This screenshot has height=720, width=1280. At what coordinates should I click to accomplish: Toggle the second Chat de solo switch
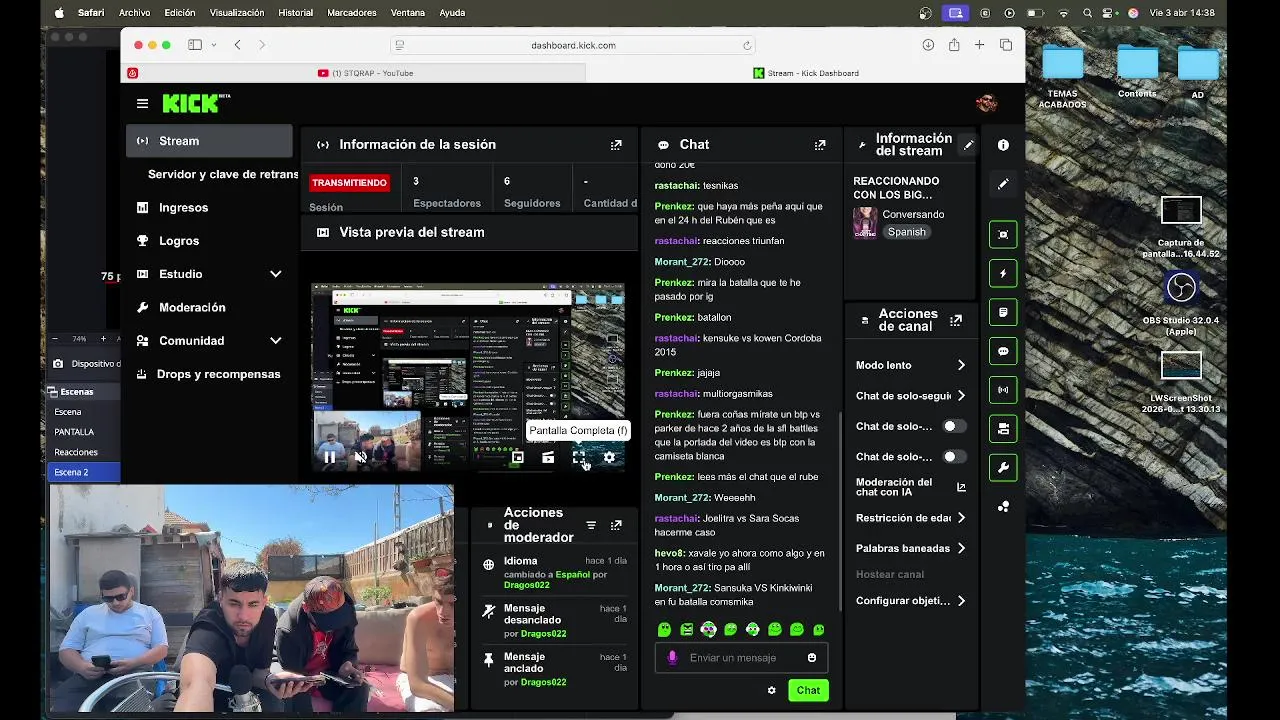[x=954, y=457]
